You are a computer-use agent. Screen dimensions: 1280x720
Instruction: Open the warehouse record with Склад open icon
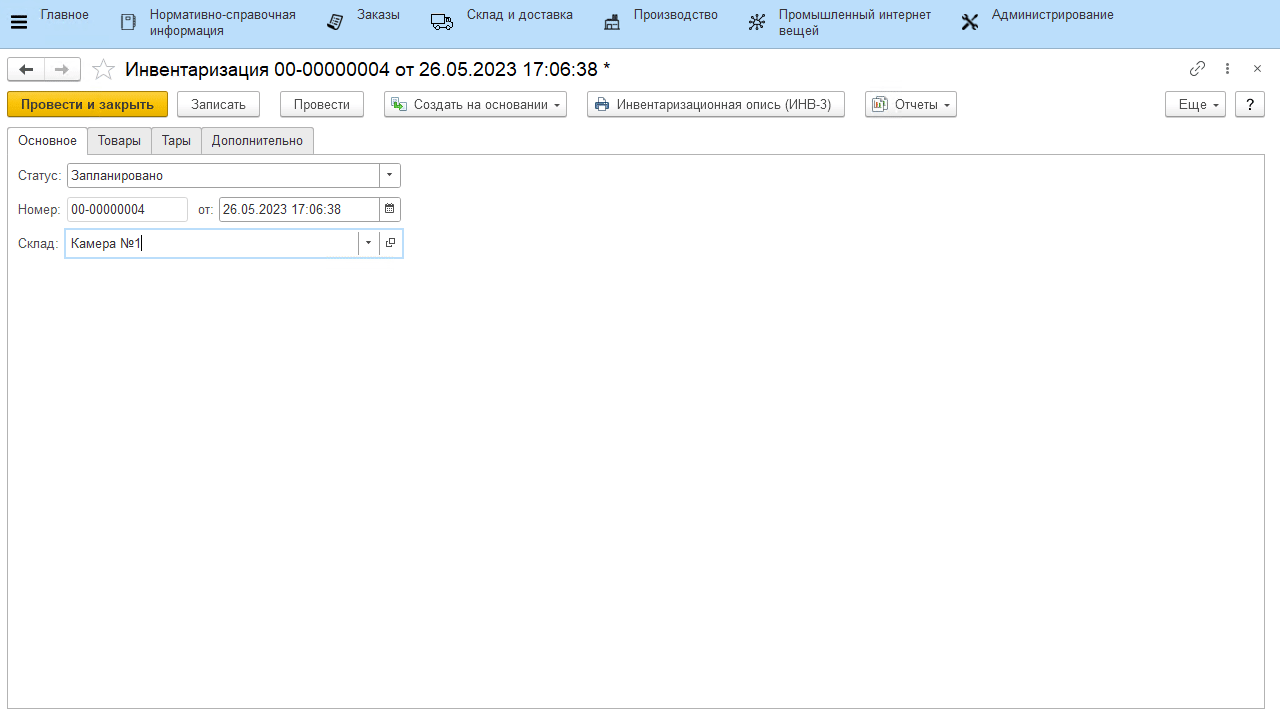(x=391, y=244)
